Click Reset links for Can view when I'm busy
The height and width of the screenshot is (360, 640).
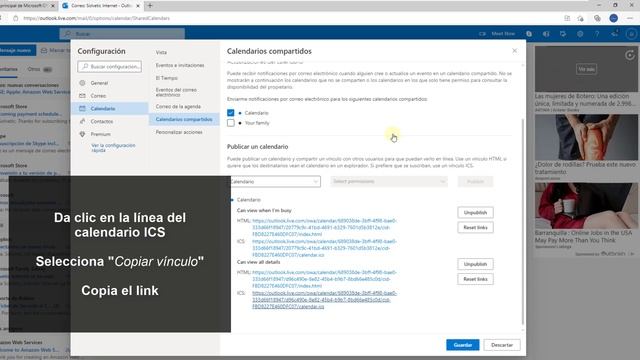point(475,227)
